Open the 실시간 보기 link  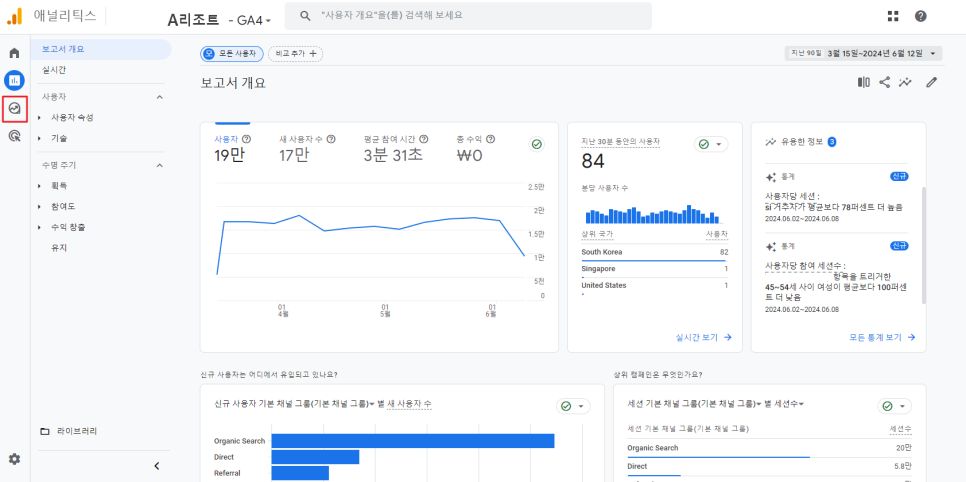tap(704, 337)
